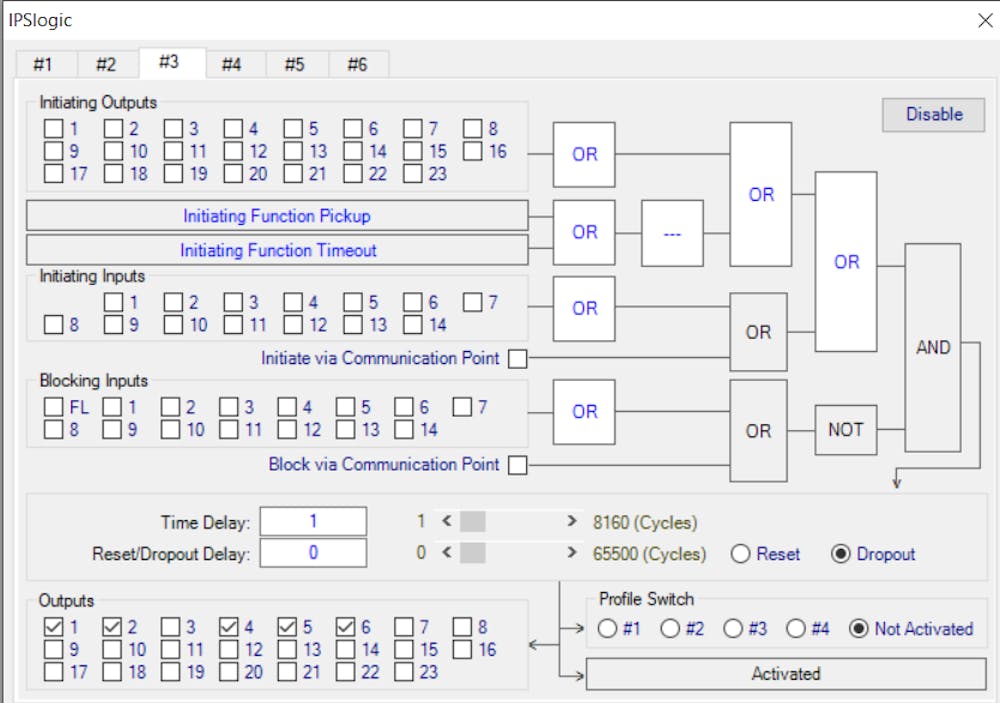1000x703 pixels.
Task: Click the Time Delay slider thumb
Action: [473, 521]
